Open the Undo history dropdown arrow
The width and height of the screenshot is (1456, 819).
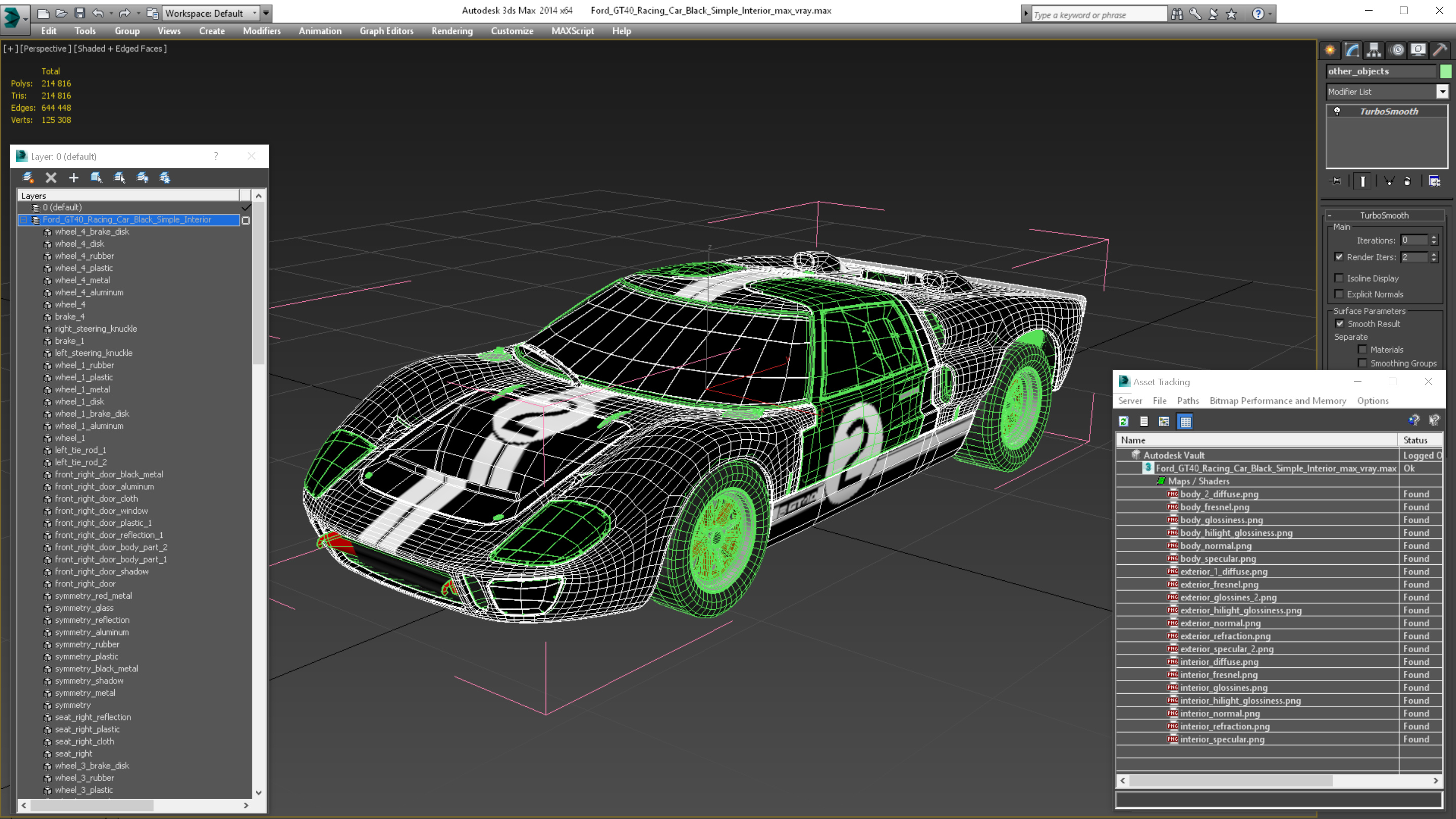(111, 13)
